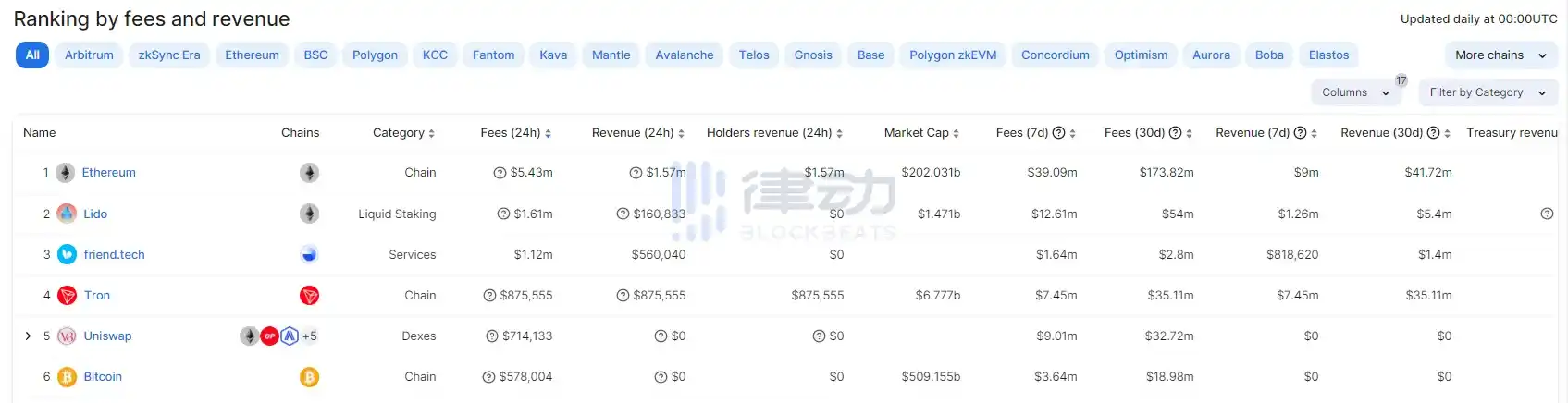Click the help icon next to Fees (30d) header
This screenshot has height=403, width=1568.
1175,133
